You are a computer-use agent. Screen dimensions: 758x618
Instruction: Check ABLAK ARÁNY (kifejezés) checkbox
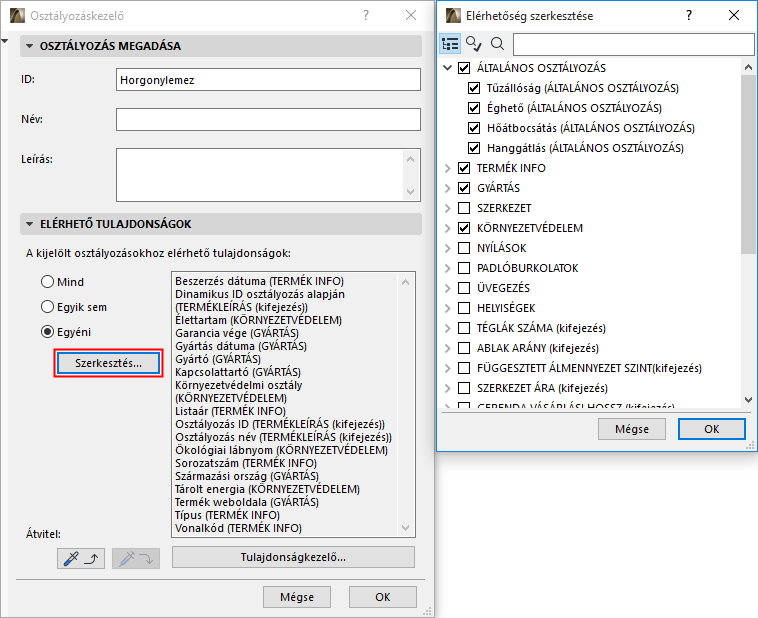(x=464, y=348)
